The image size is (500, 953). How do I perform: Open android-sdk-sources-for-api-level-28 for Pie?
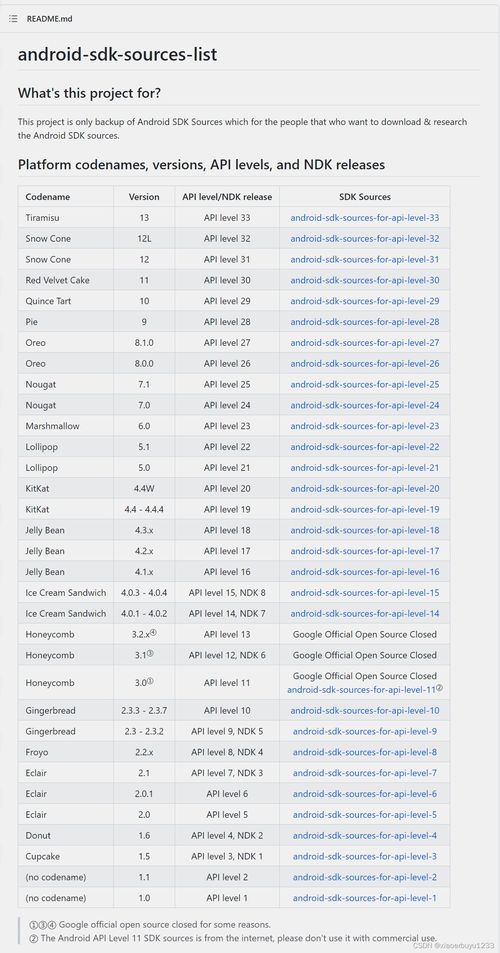(365, 322)
